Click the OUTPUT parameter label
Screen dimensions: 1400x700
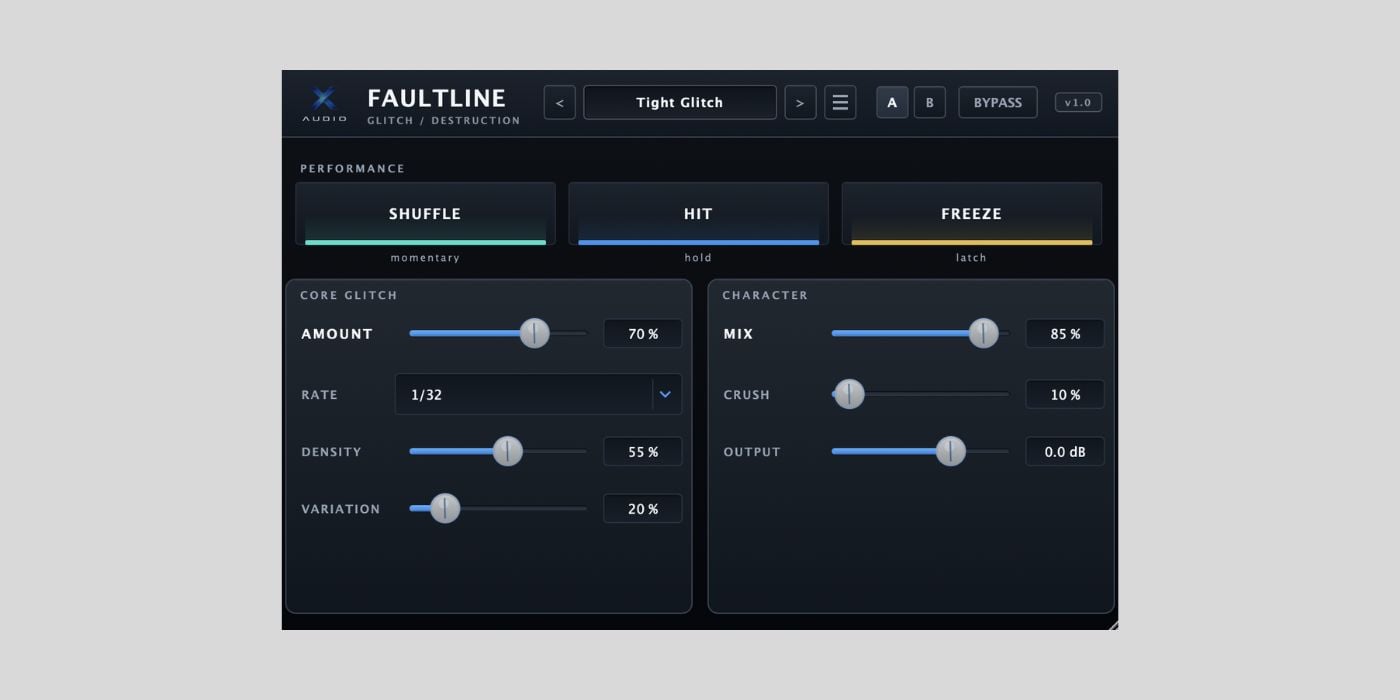pos(752,452)
